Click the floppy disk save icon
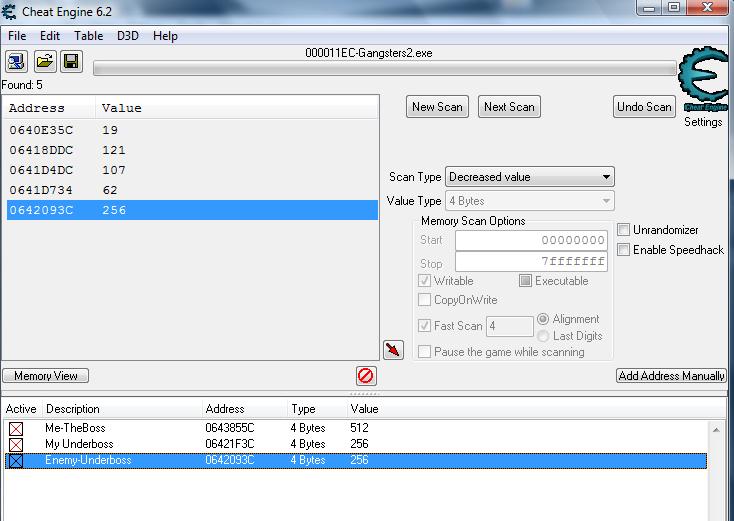734x521 pixels. 71,61
